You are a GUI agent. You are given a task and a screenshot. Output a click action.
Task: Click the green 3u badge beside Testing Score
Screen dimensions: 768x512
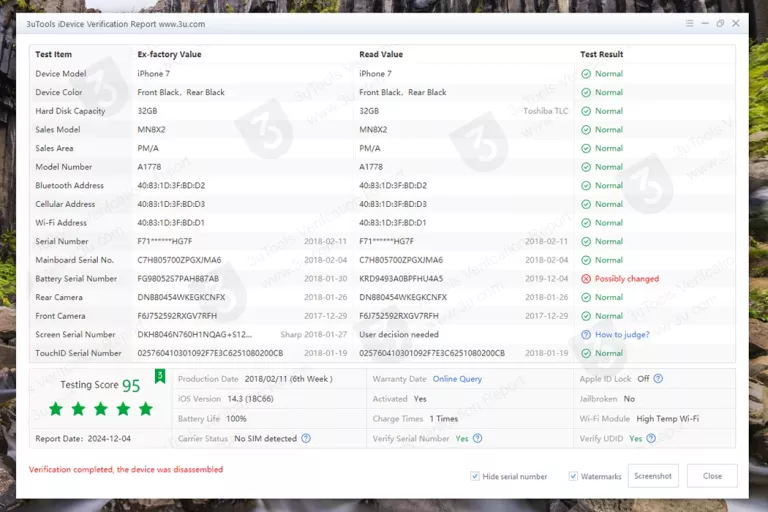160,376
